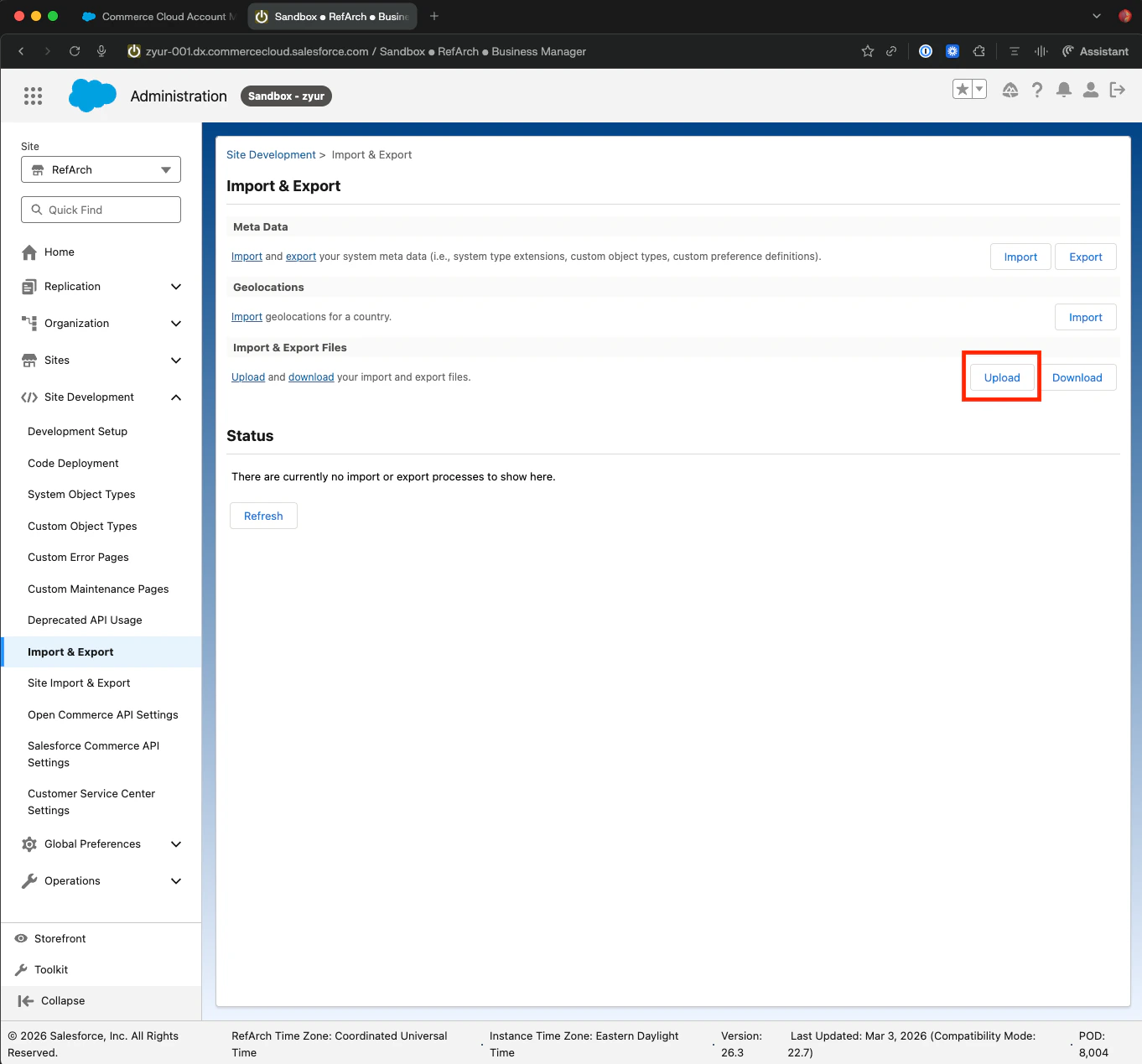Click the audio waveform toolbar icon

click(x=1041, y=51)
